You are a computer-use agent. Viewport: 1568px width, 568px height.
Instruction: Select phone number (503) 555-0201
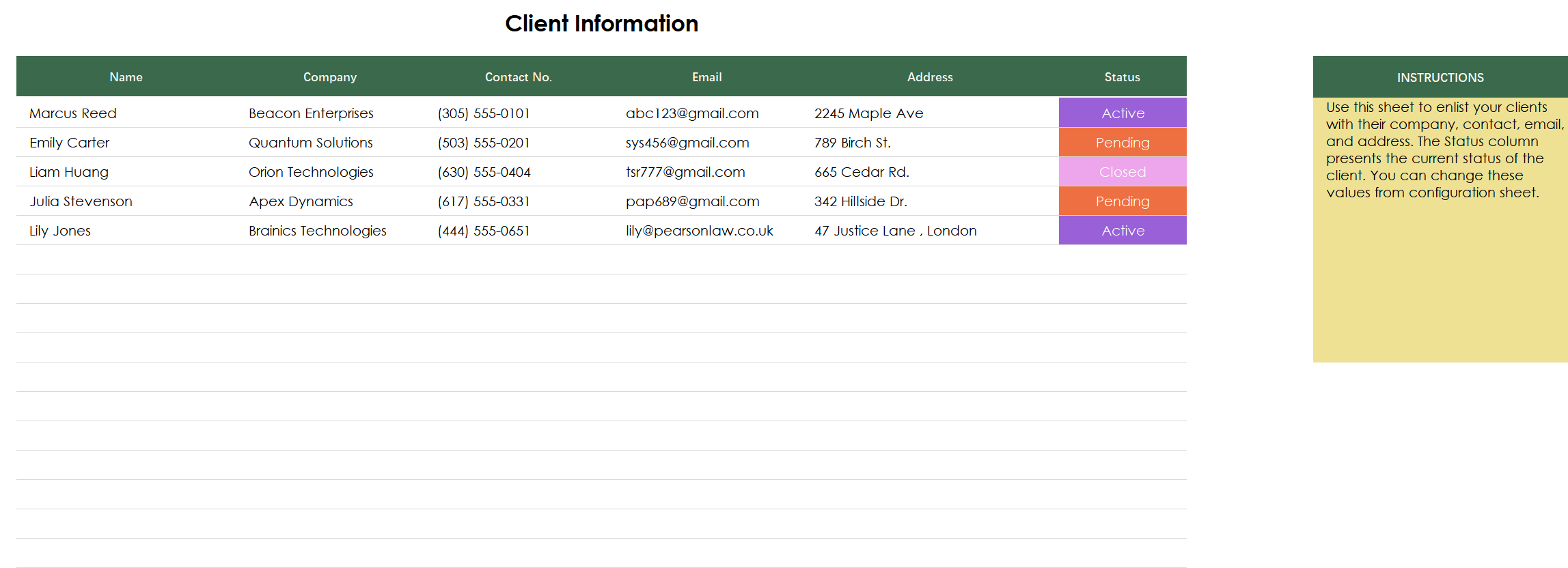(x=484, y=143)
